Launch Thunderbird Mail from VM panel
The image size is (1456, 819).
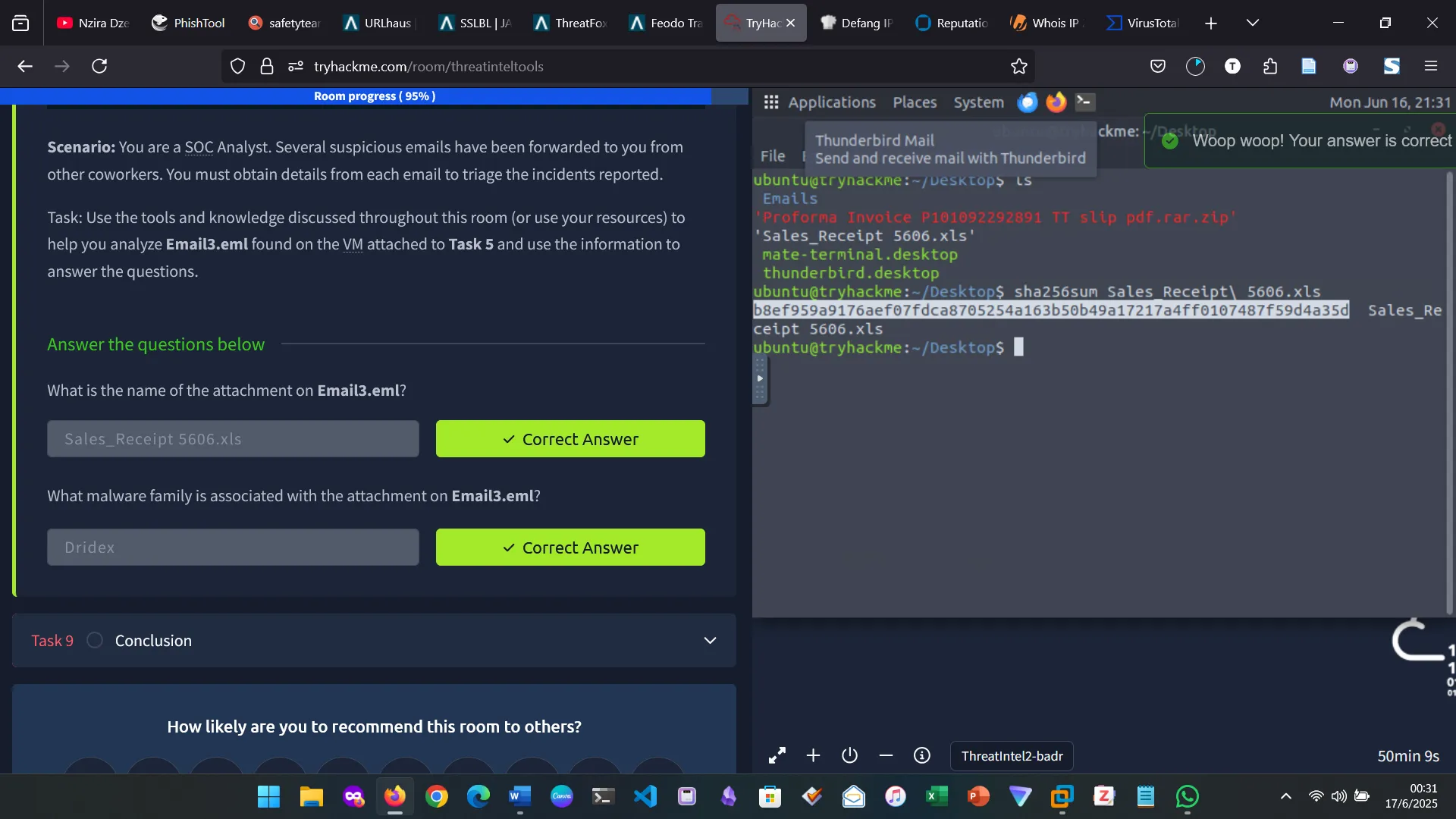pyautogui.click(x=1027, y=102)
